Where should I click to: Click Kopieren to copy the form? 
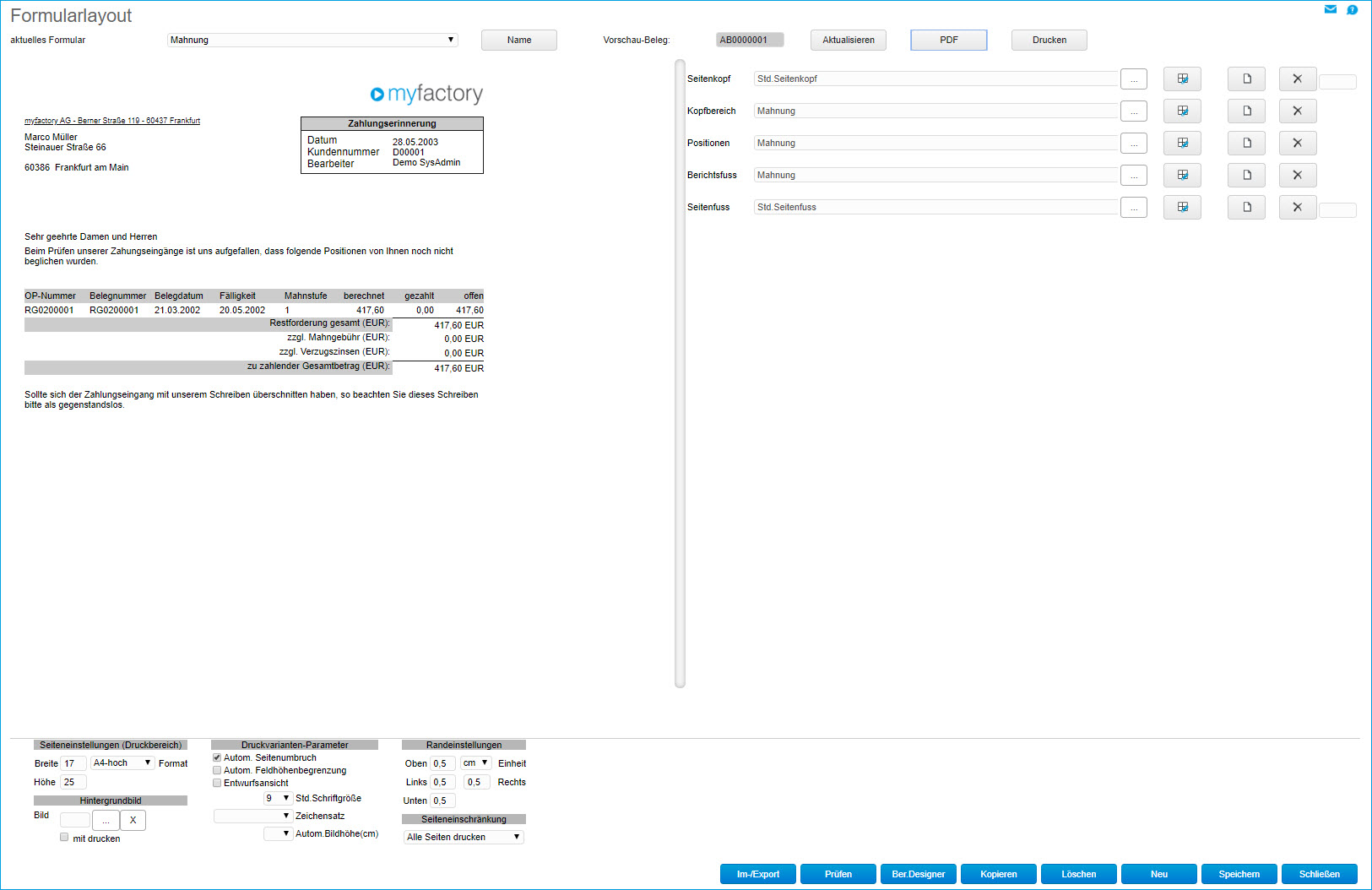(999, 874)
